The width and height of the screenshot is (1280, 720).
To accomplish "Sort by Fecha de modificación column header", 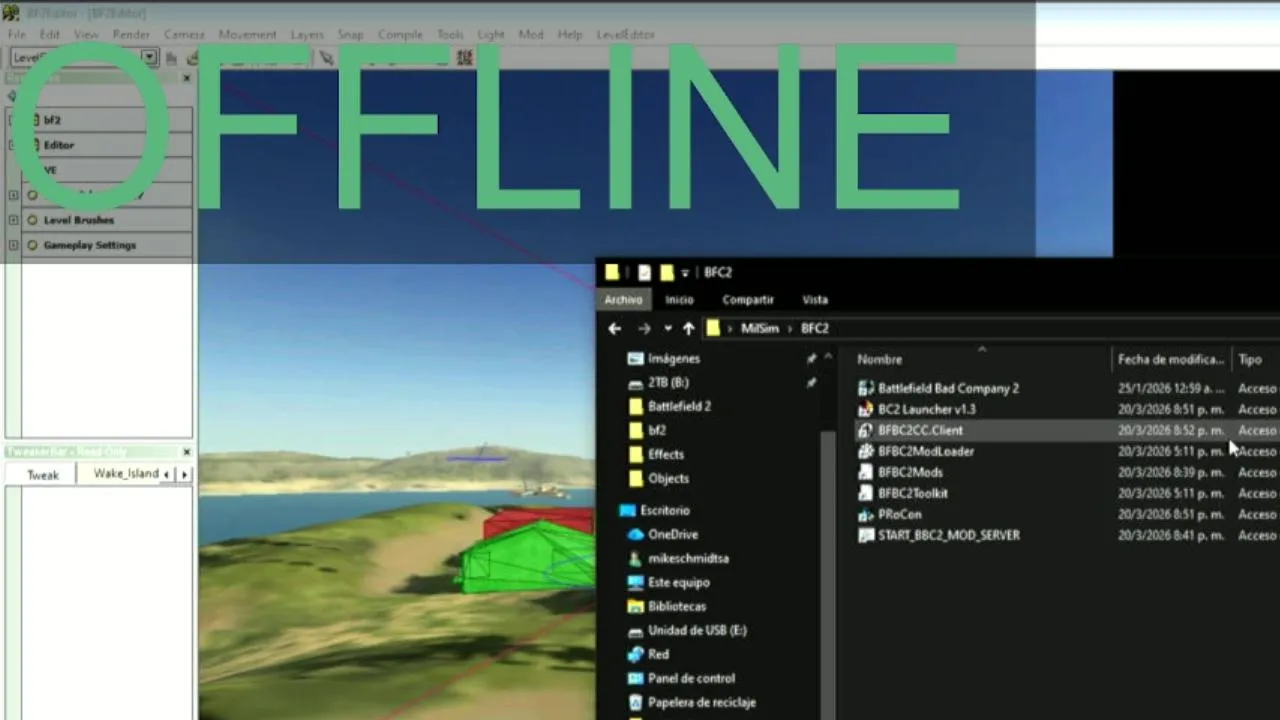I will 1171,359.
